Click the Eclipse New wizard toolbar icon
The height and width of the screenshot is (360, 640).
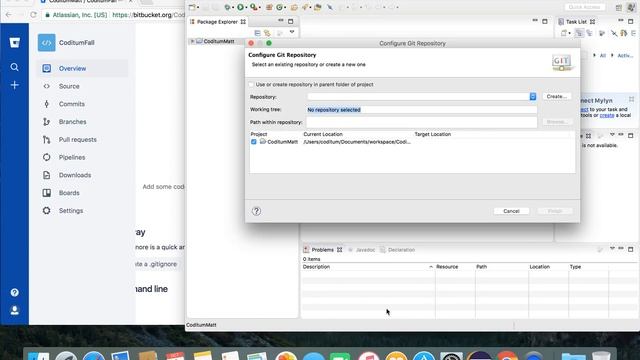coord(193,7)
